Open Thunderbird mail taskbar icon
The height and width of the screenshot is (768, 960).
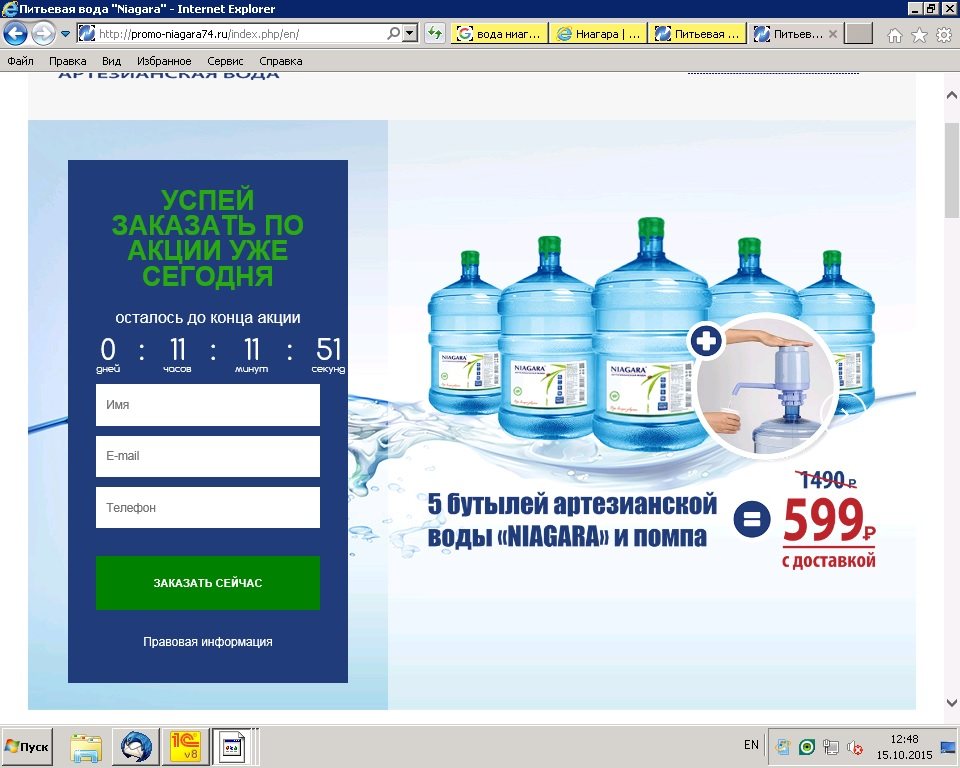[x=136, y=747]
